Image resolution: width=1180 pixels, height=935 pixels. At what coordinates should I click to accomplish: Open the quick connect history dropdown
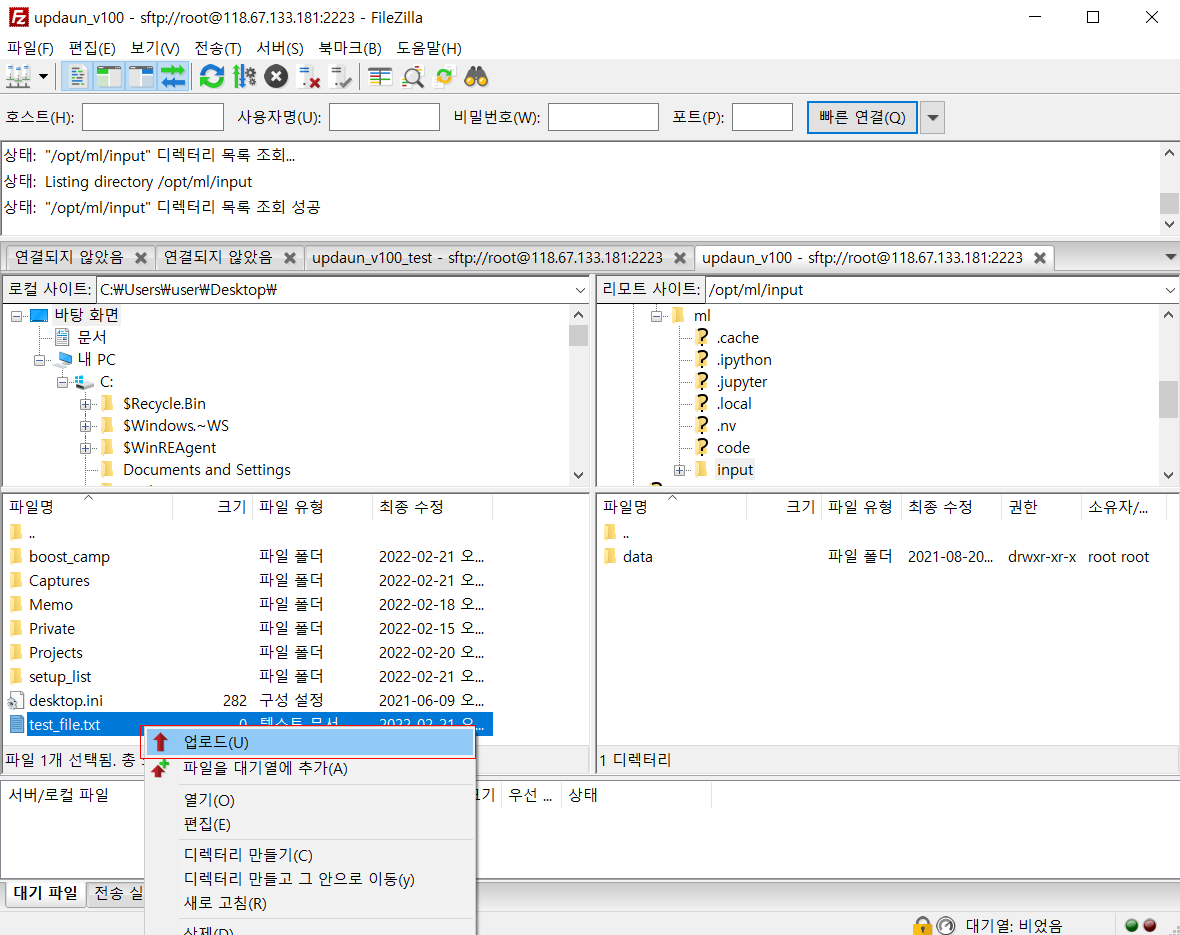click(x=932, y=117)
